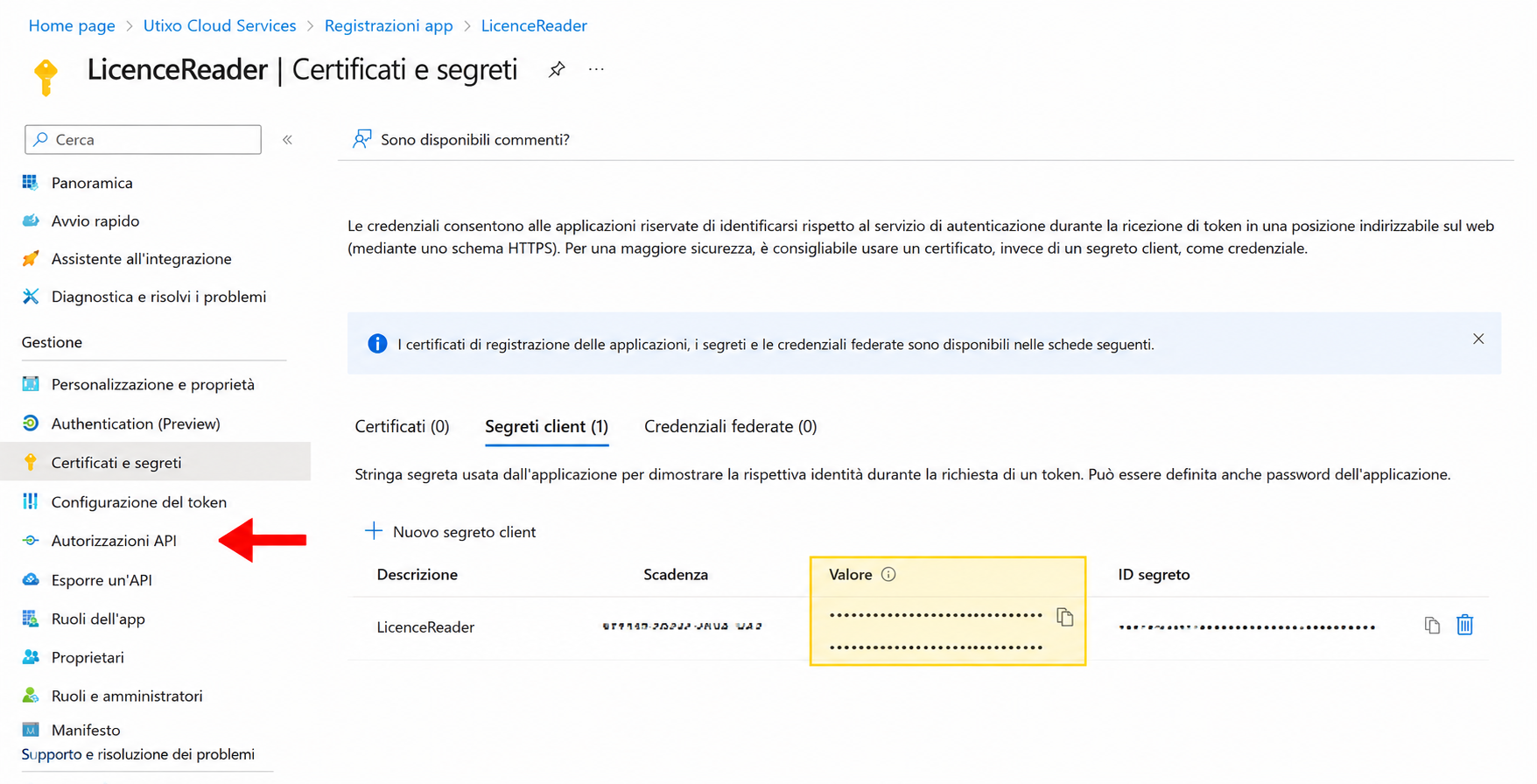
Task: Open Panoramica from the side menu
Action: [91, 183]
